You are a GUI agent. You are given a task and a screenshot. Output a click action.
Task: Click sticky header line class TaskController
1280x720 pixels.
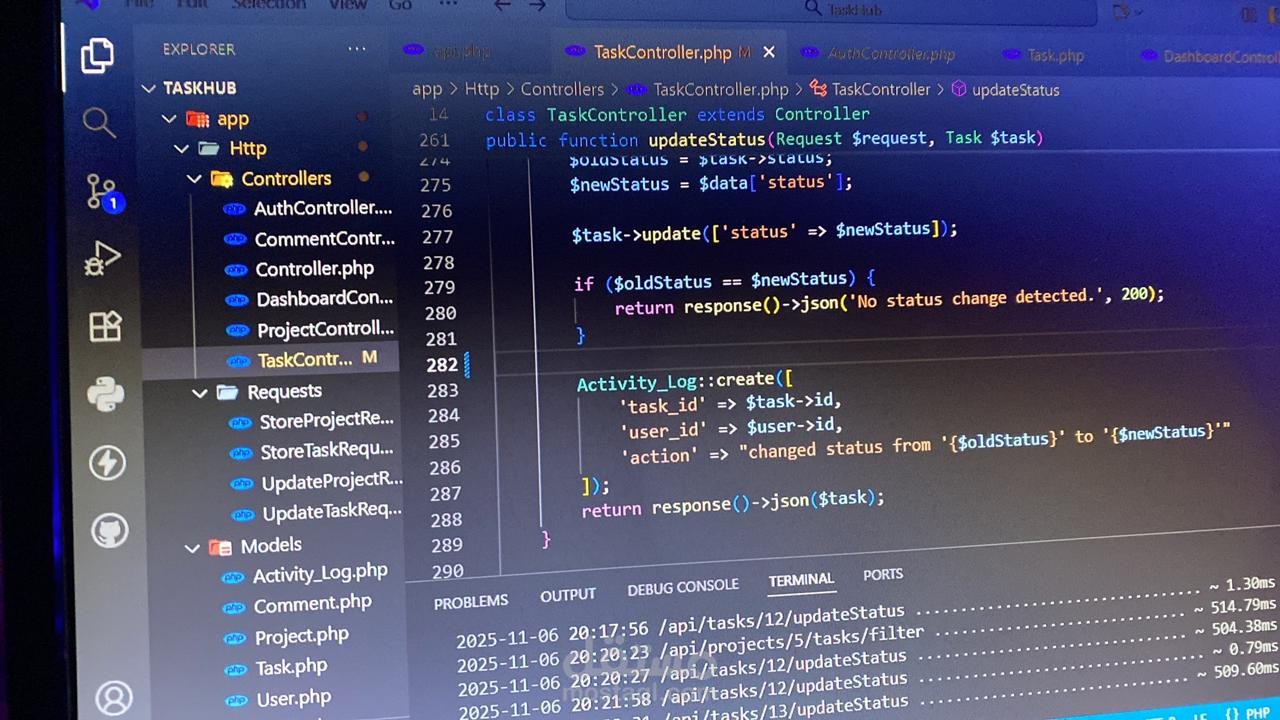[677, 115]
